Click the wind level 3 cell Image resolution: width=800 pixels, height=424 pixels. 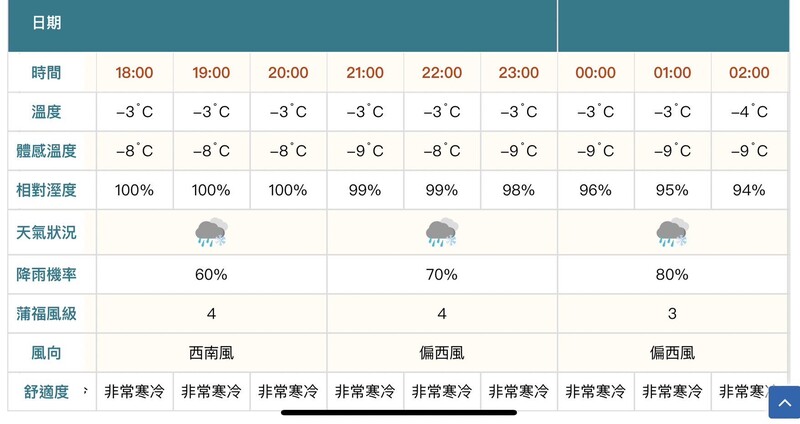672,313
